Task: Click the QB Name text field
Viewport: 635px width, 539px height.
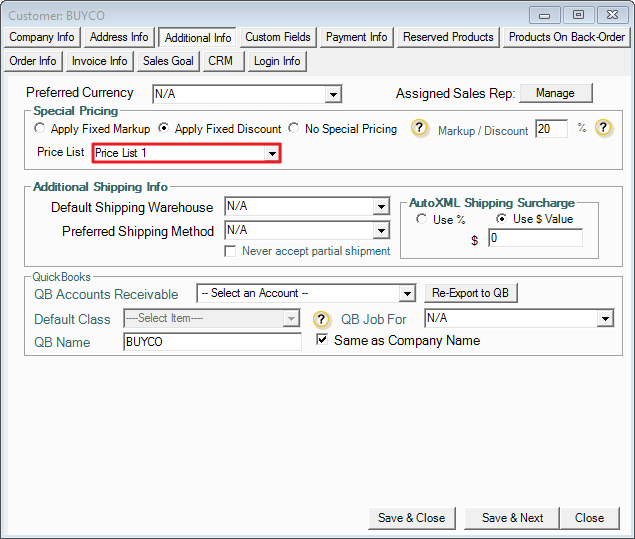Action: pyautogui.click(x=211, y=342)
